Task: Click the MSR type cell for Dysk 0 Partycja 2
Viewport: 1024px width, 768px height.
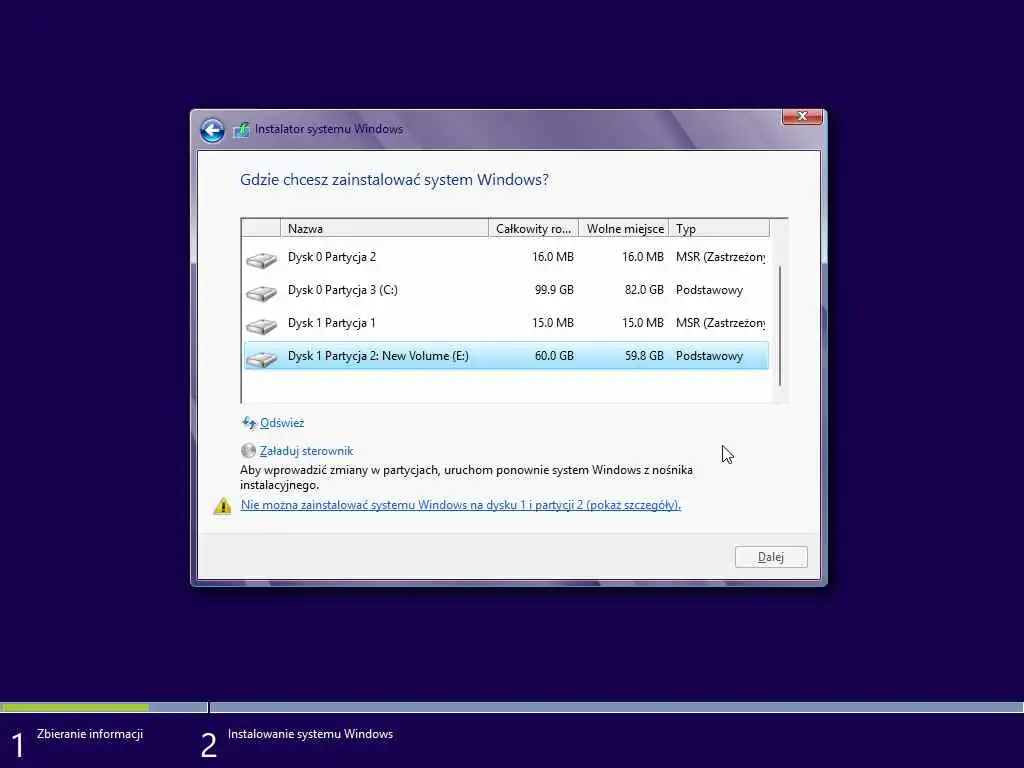Action: click(x=720, y=257)
